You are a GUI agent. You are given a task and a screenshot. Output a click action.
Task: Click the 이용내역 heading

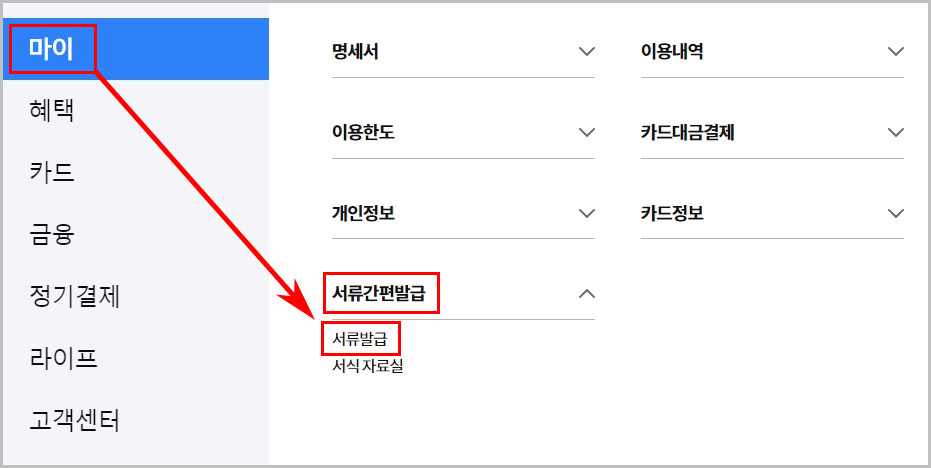[x=672, y=52]
